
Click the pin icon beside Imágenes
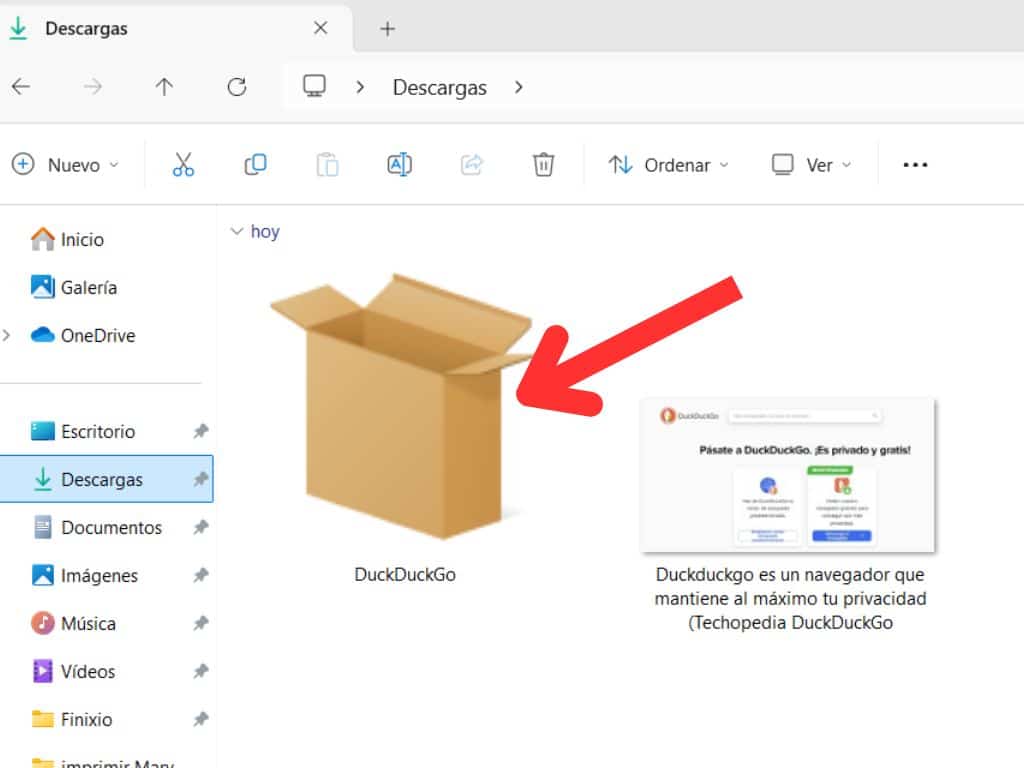(200, 575)
